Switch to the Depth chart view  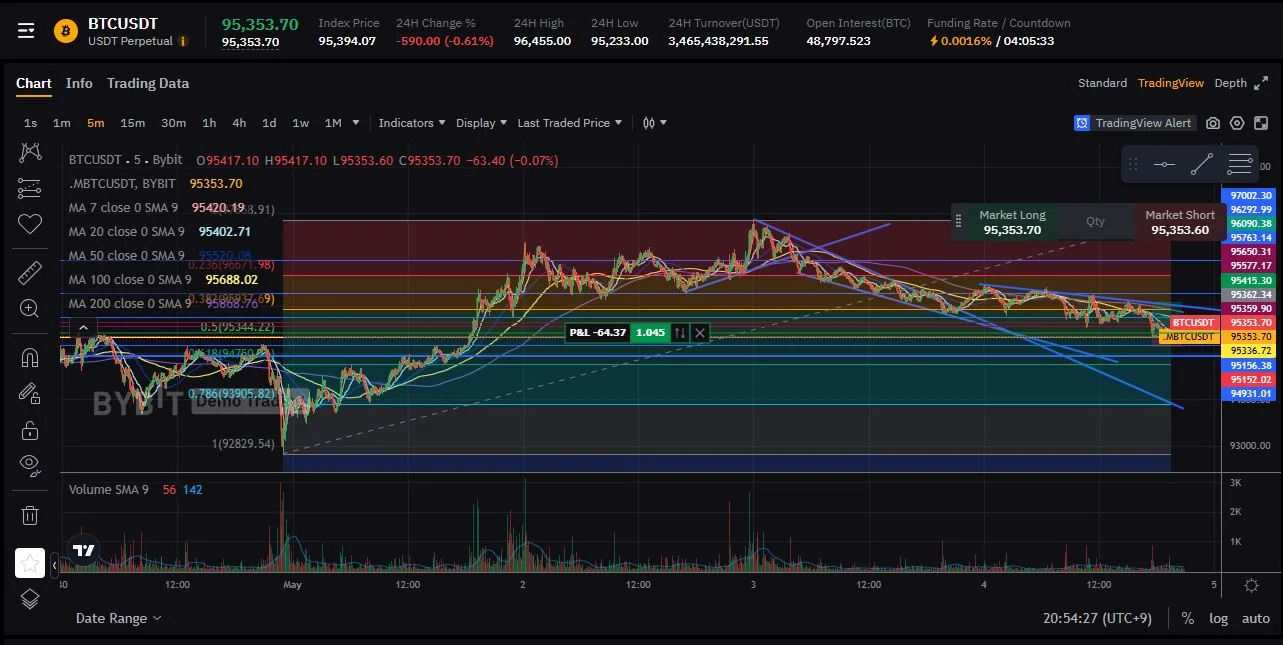(x=1231, y=83)
